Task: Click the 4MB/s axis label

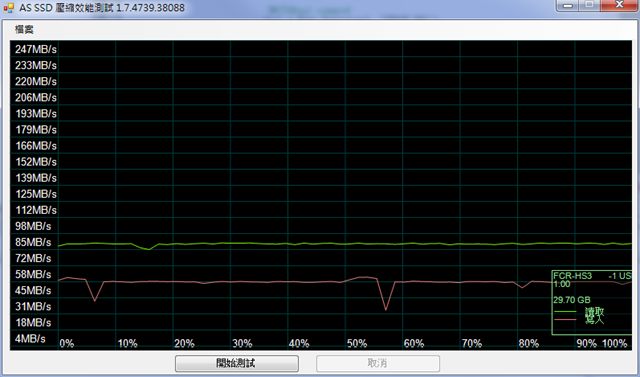Action: [x=30, y=339]
